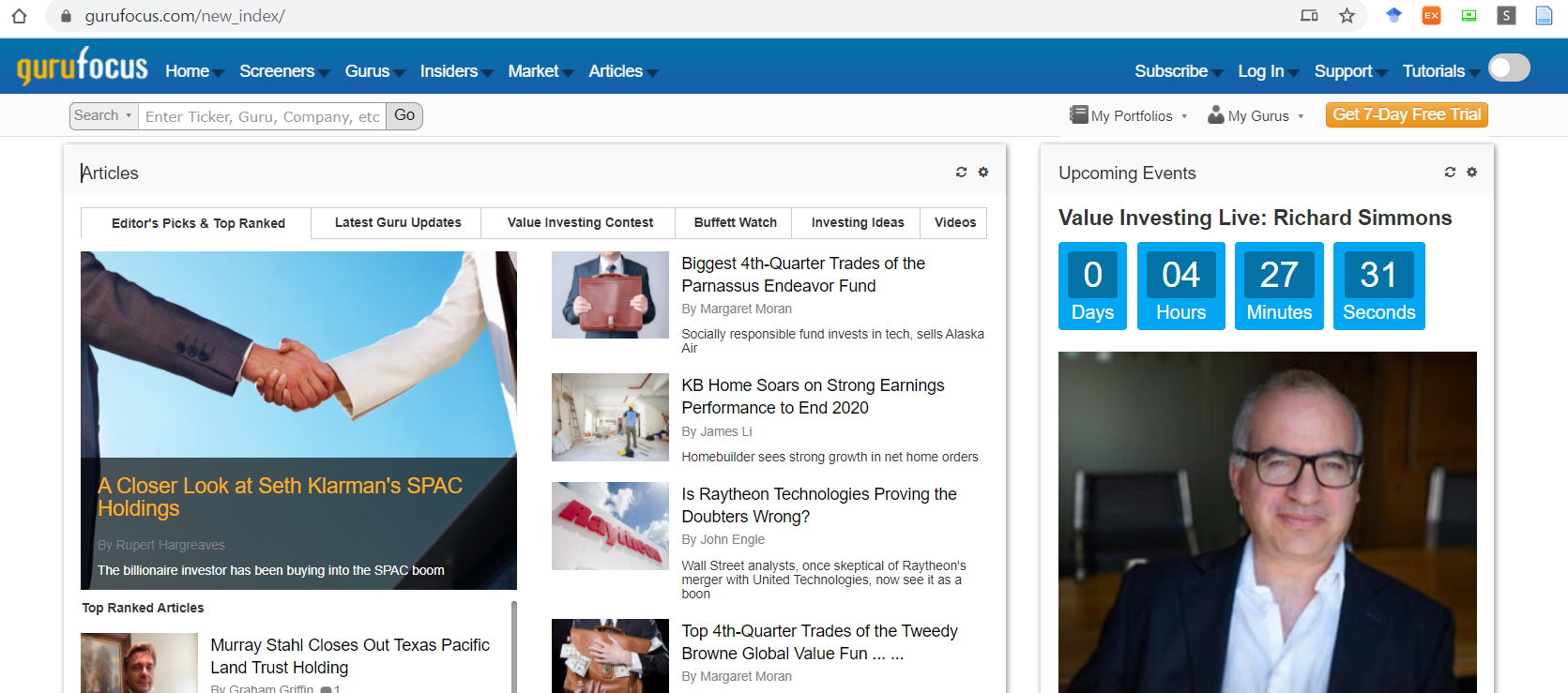Image resolution: width=1568 pixels, height=693 pixels.
Task: Open My Portfolios dropdown
Action: pos(1130,115)
